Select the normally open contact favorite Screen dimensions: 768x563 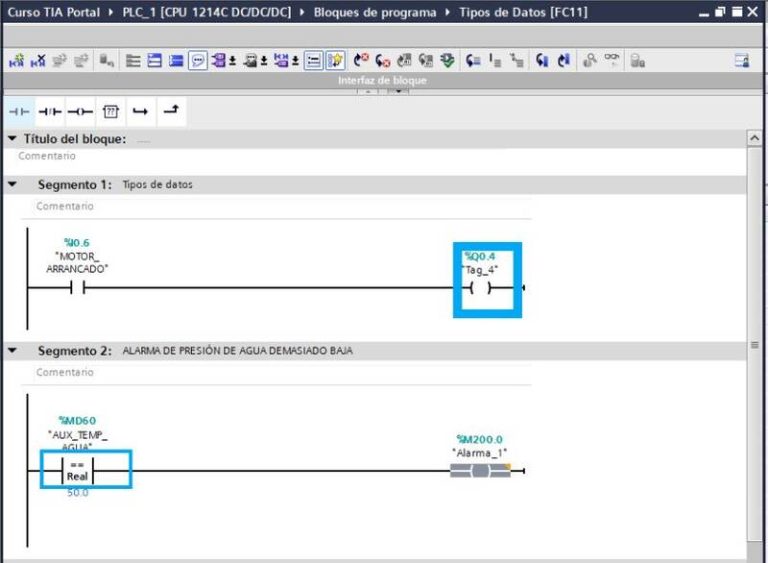pos(20,112)
